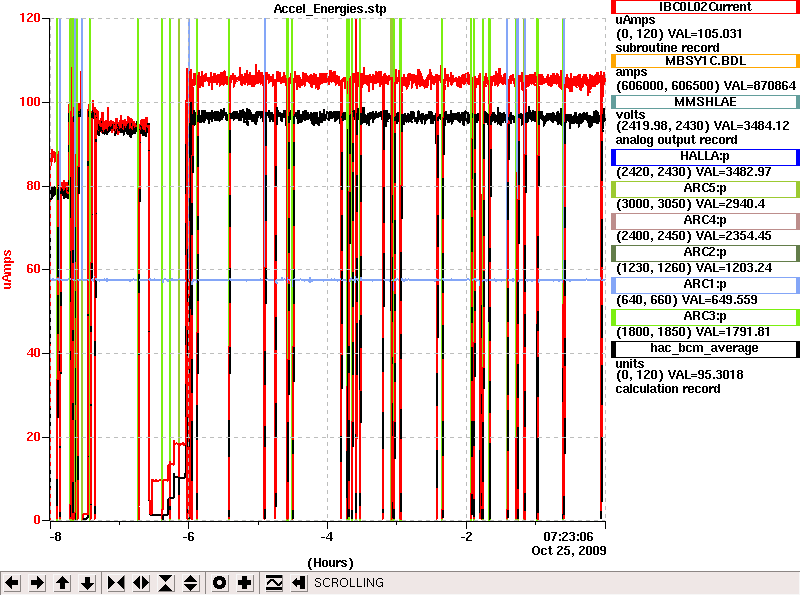Click the vertical up-down diamond zoom icon

pos(191,583)
